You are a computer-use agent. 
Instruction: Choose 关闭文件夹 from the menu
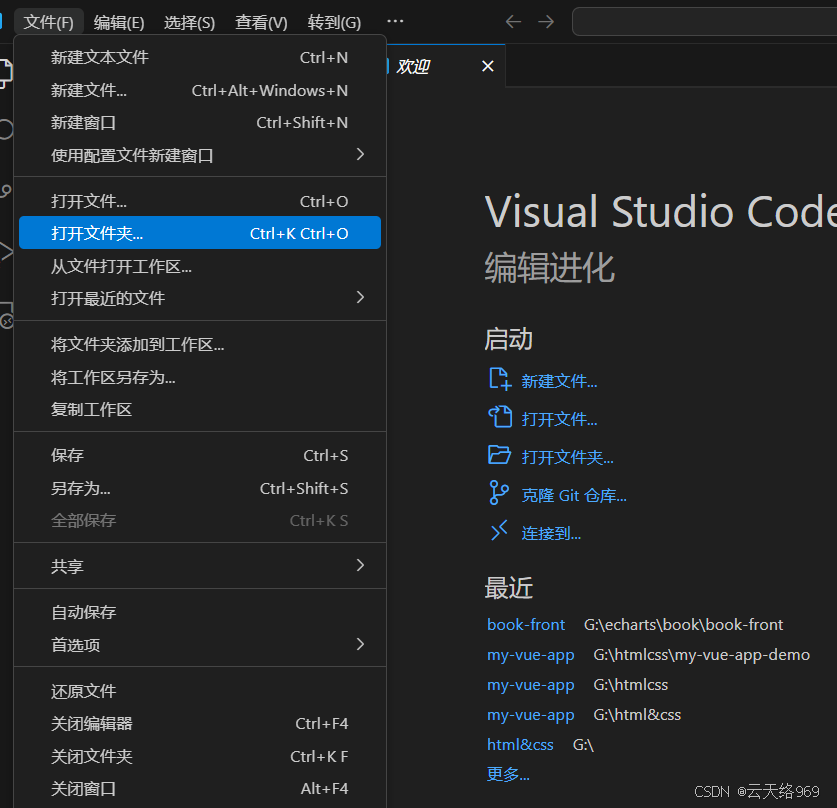[x=200, y=756]
